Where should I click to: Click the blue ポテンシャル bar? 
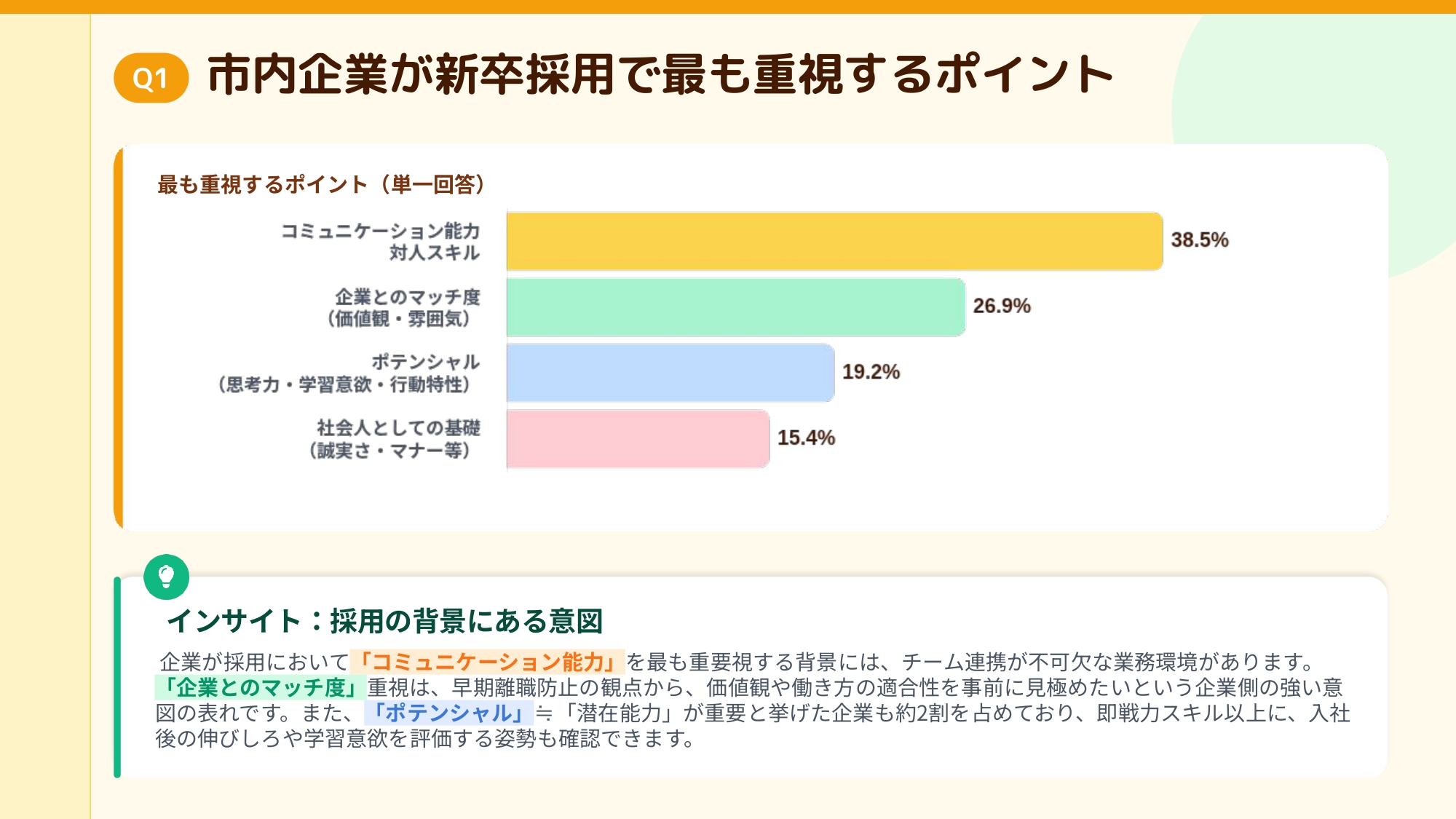tap(670, 373)
